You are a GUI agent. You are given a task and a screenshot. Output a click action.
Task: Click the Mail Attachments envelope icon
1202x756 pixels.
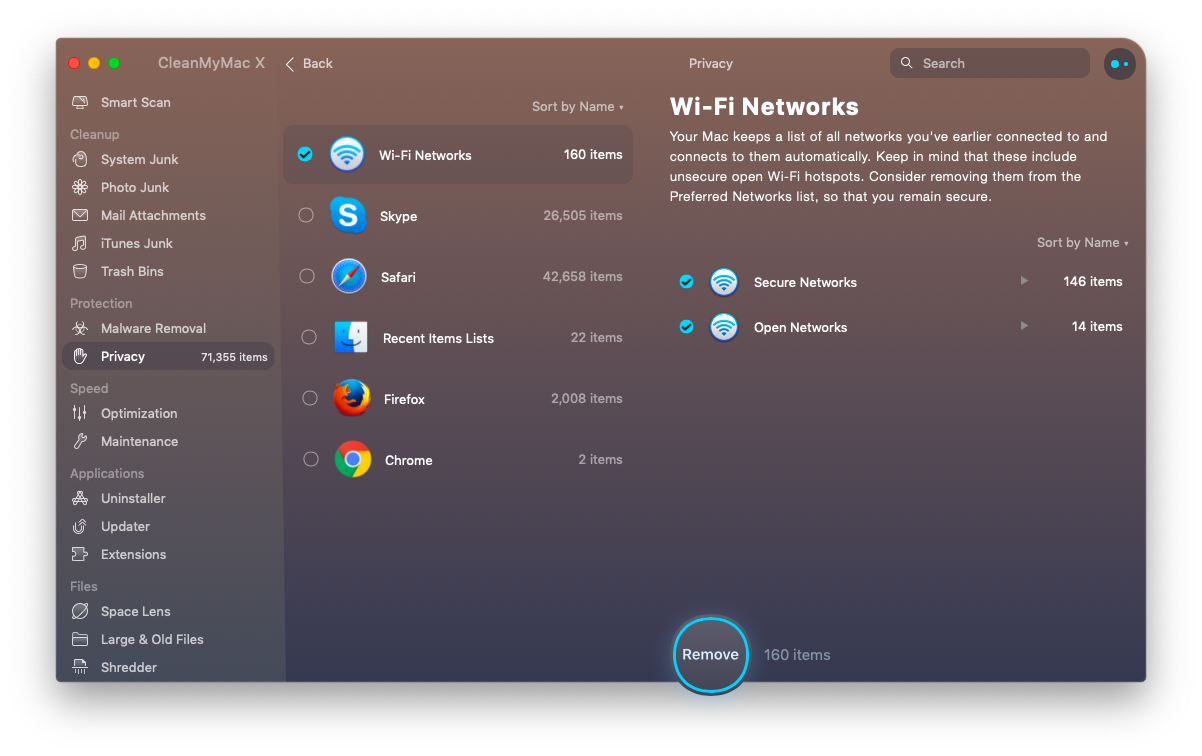coord(80,215)
